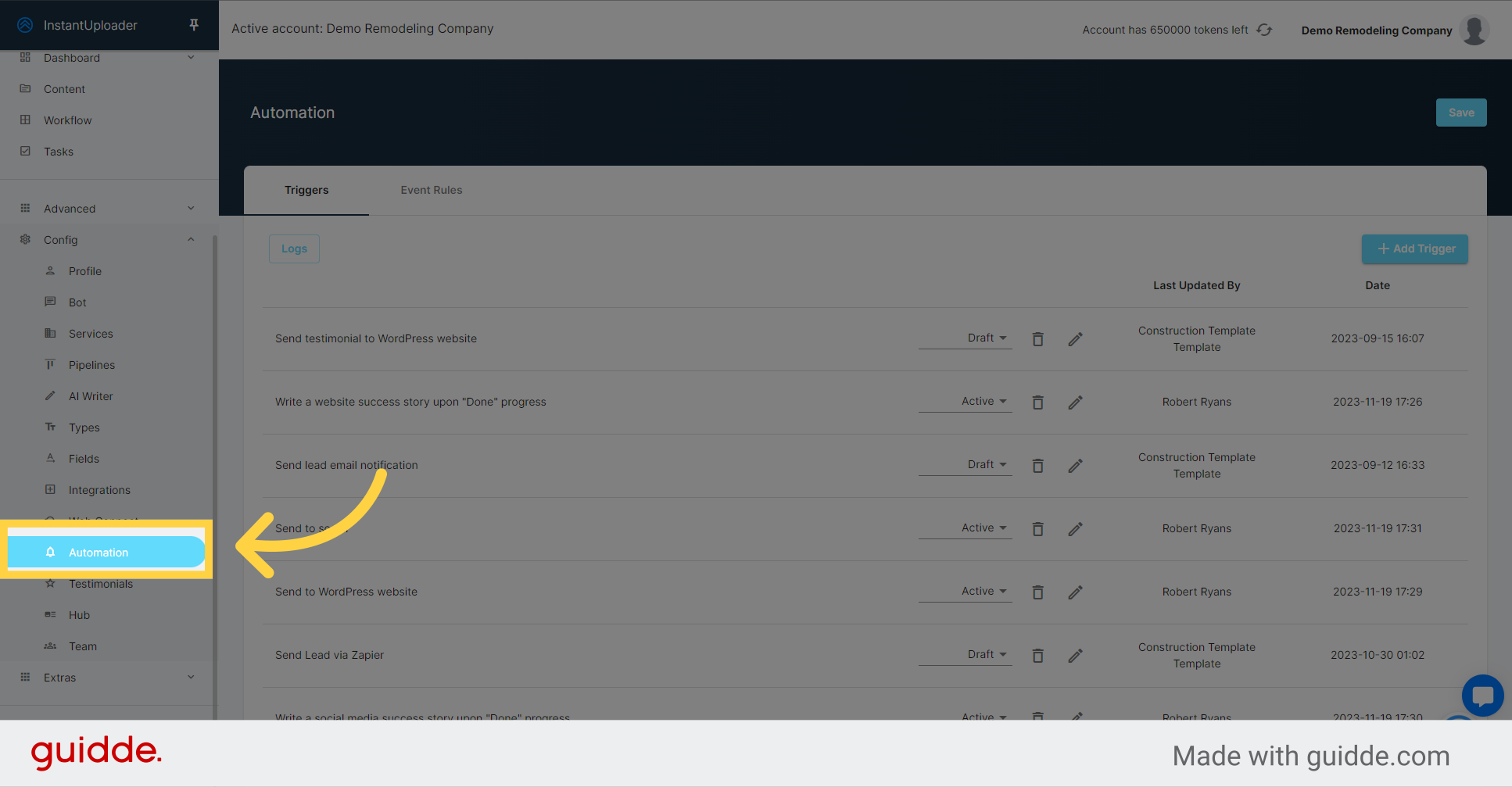
Task: Click the AI Writer pencil icon
Action: click(50, 395)
